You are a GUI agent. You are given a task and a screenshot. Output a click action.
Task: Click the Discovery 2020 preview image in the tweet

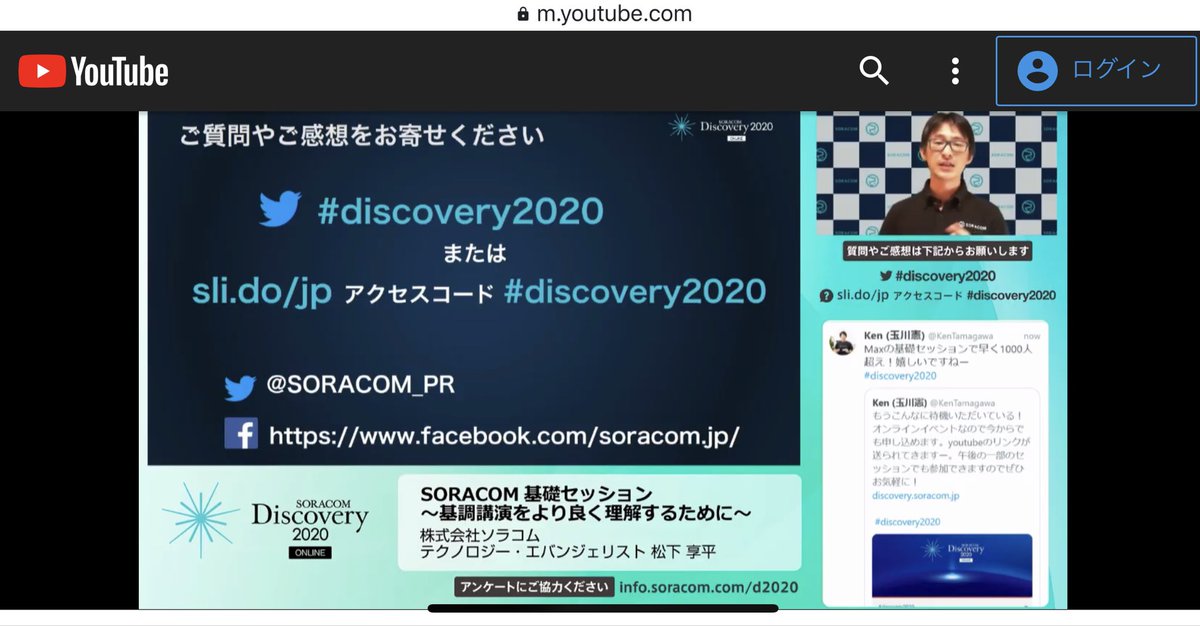[x=952, y=566]
